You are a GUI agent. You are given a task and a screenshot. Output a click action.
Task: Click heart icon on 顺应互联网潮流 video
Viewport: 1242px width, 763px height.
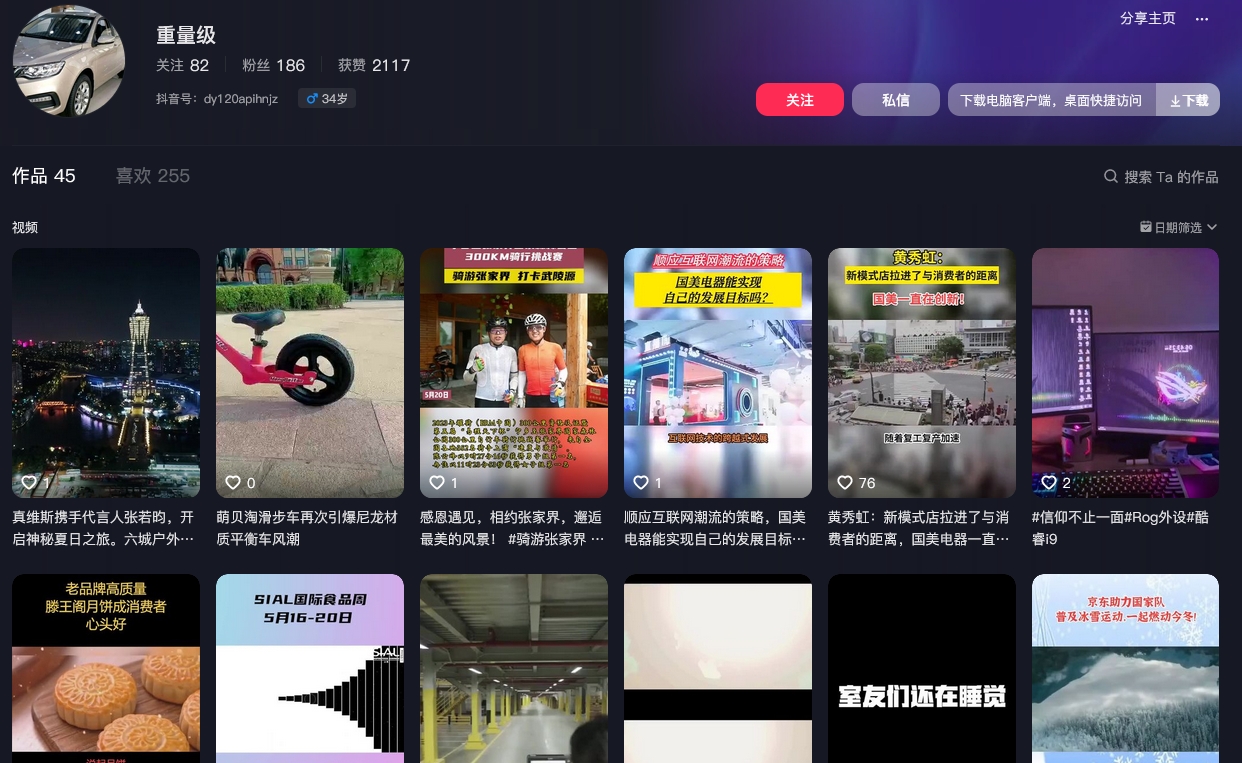coord(641,482)
